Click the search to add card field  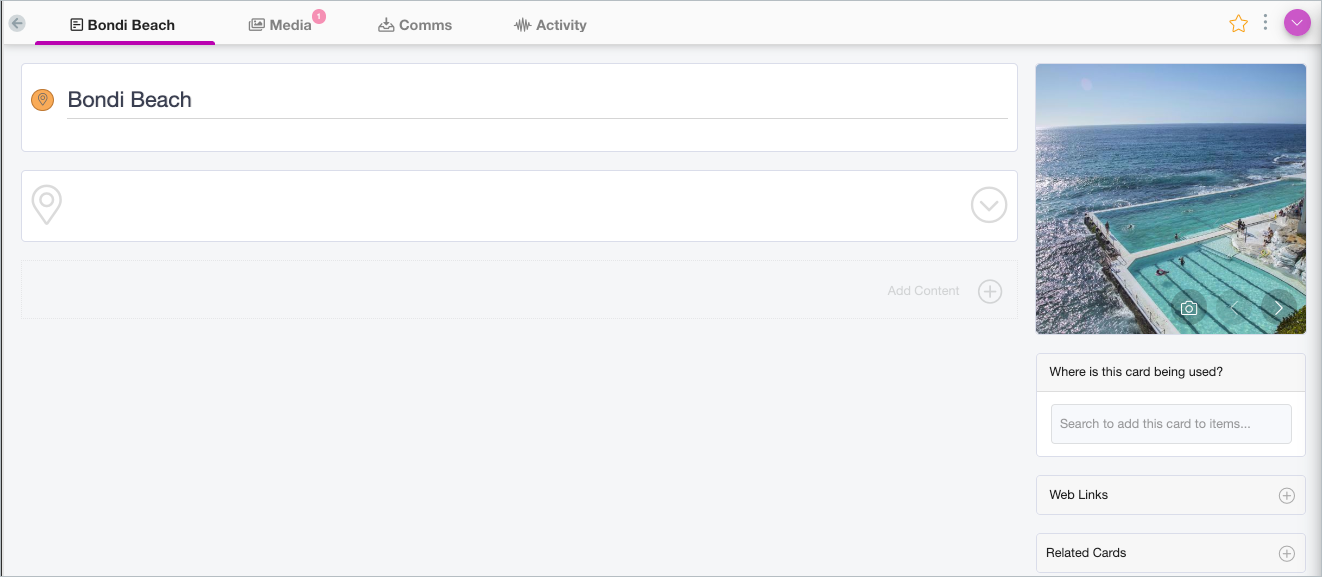click(x=1171, y=424)
